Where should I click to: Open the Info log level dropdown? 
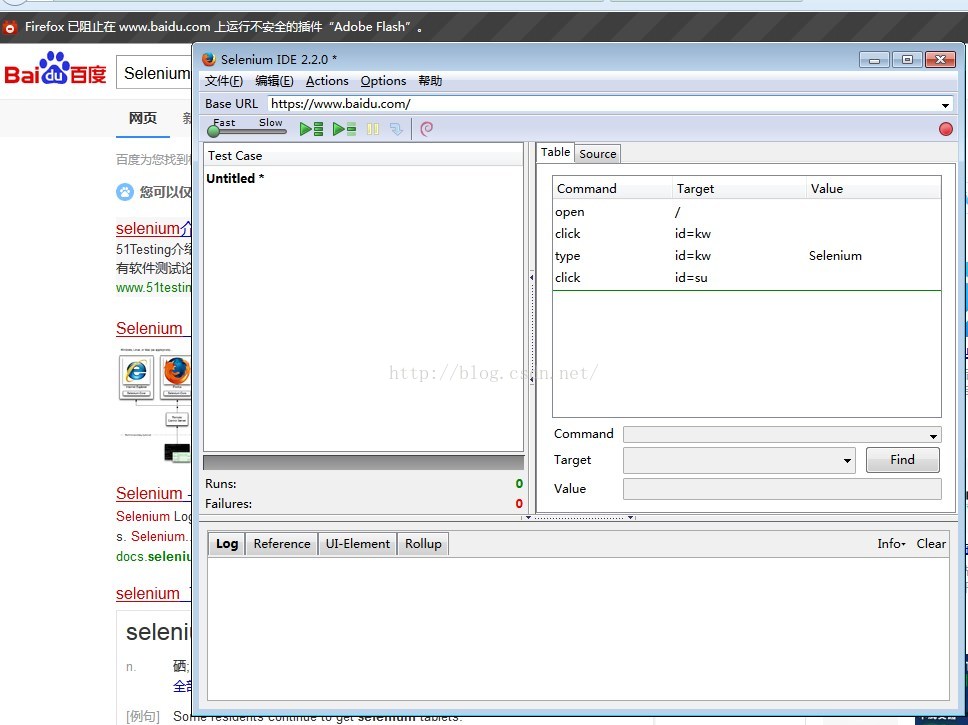(891, 543)
